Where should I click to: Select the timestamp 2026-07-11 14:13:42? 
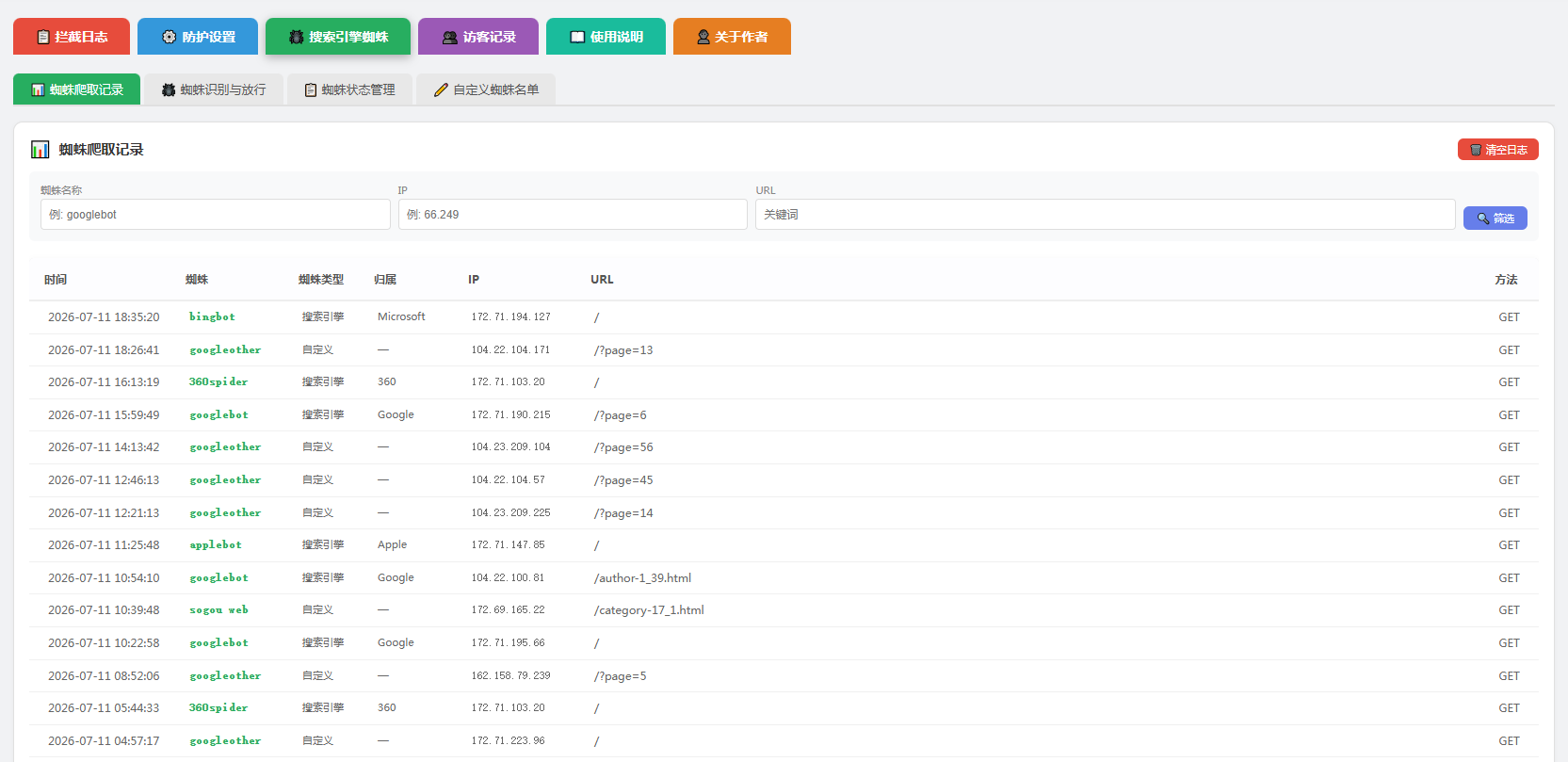point(104,447)
